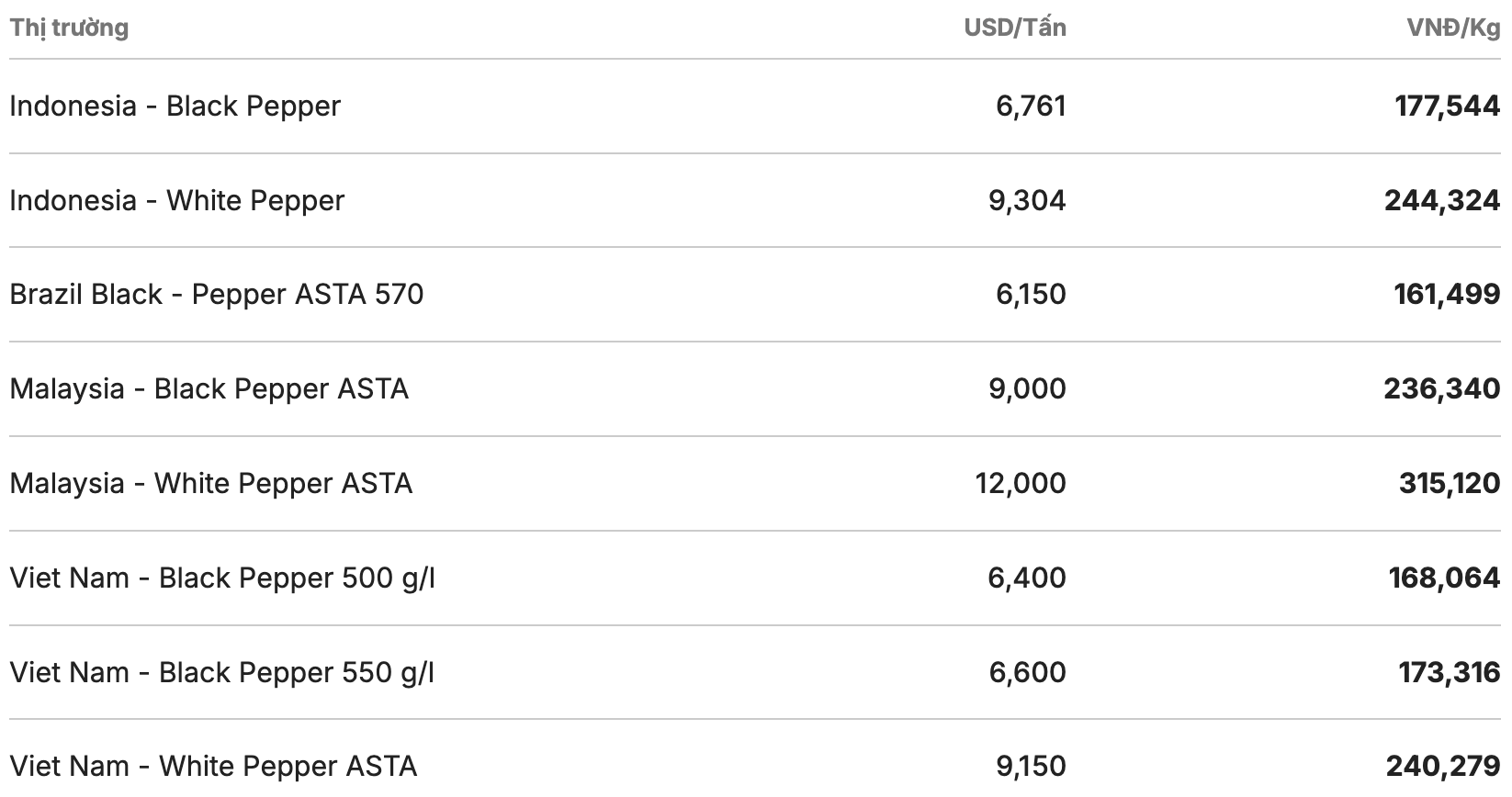Click the 6,761 USD price cell
This screenshot has height=797, width=1512.
(x=1031, y=106)
